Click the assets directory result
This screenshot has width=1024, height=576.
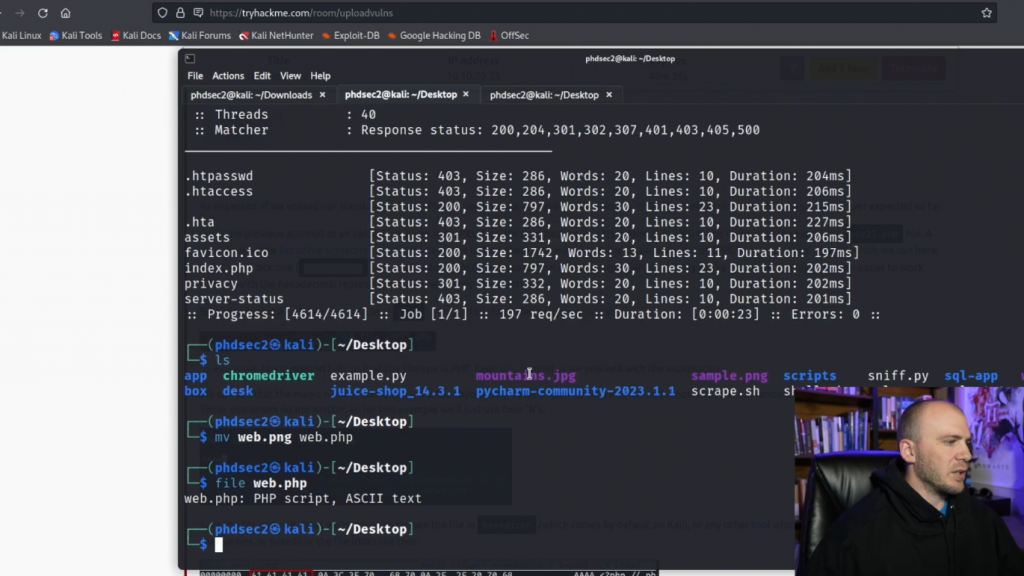coord(518,238)
